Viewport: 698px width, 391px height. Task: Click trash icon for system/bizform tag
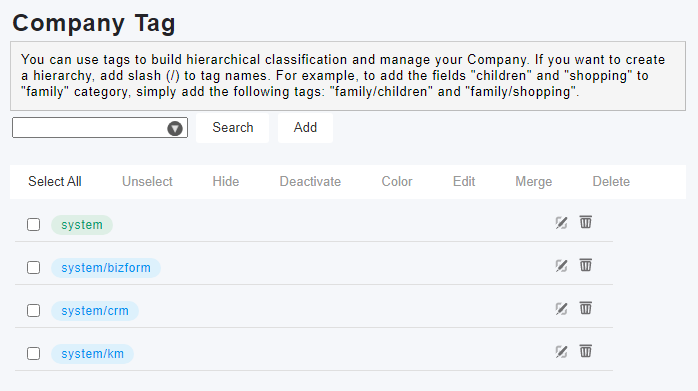pyautogui.click(x=586, y=265)
